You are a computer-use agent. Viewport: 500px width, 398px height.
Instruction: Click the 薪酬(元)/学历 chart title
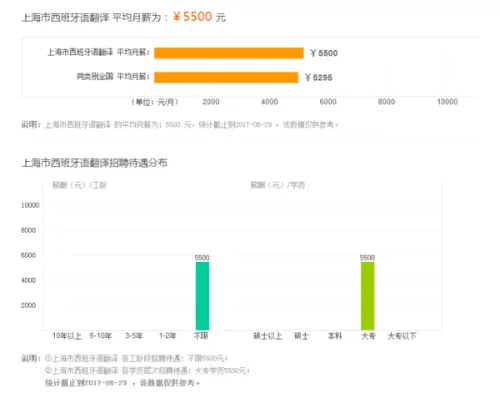(x=278, y=185)
